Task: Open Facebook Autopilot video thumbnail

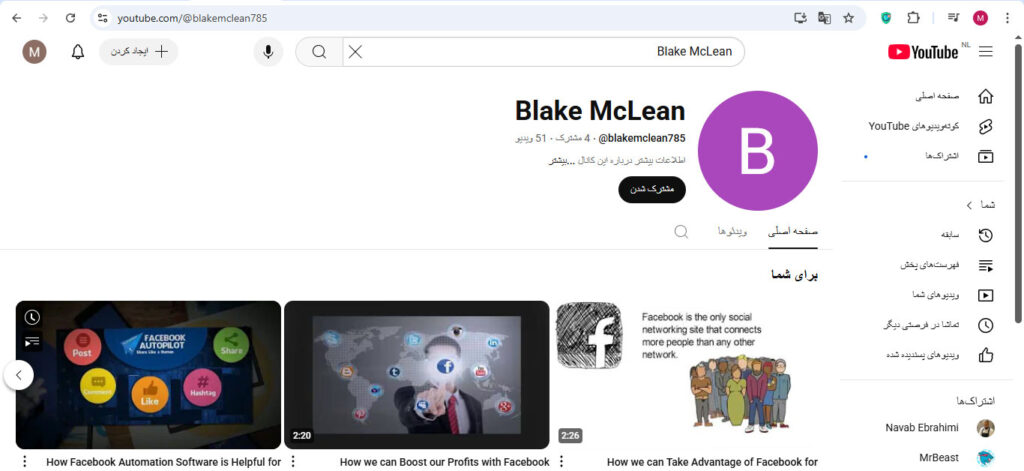Action: (x=148, y=374)
